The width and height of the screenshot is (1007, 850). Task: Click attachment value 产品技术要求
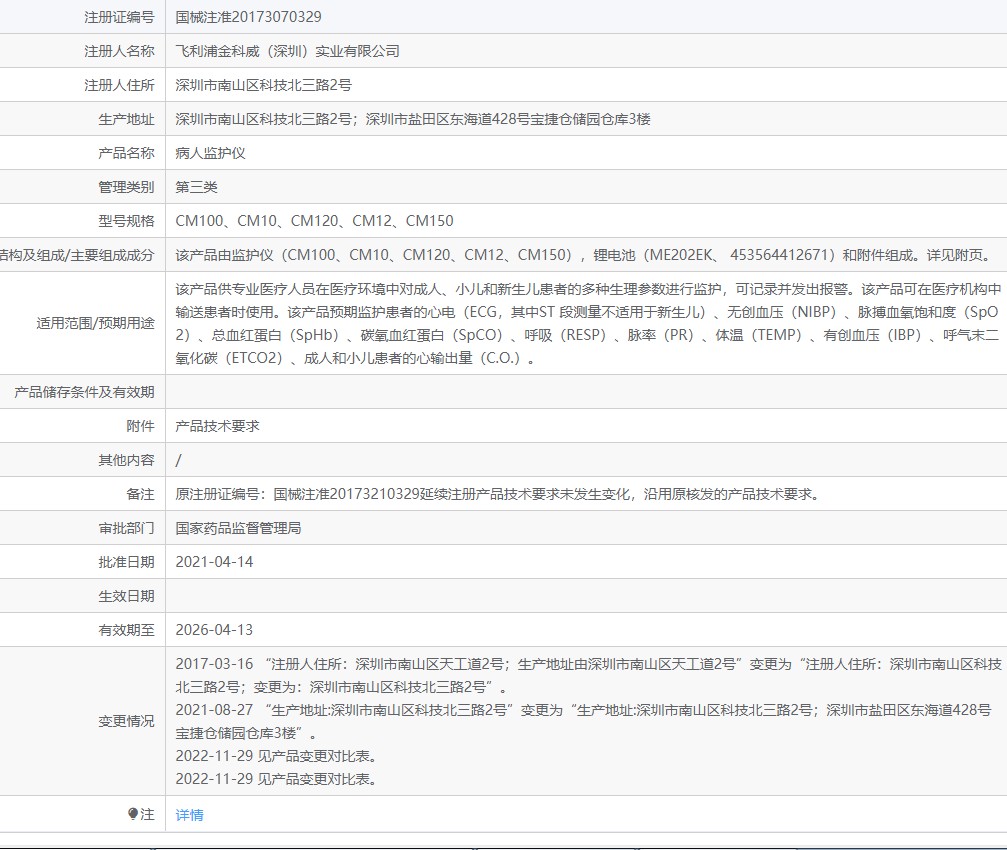coord(218,426)
